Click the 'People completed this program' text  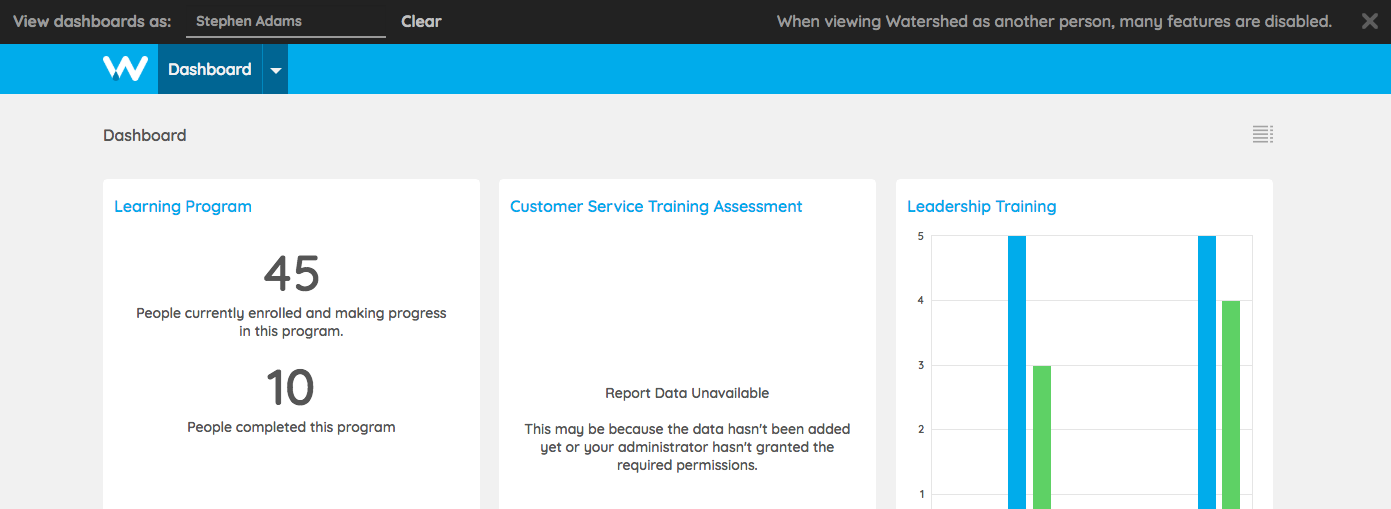[291, 427]
